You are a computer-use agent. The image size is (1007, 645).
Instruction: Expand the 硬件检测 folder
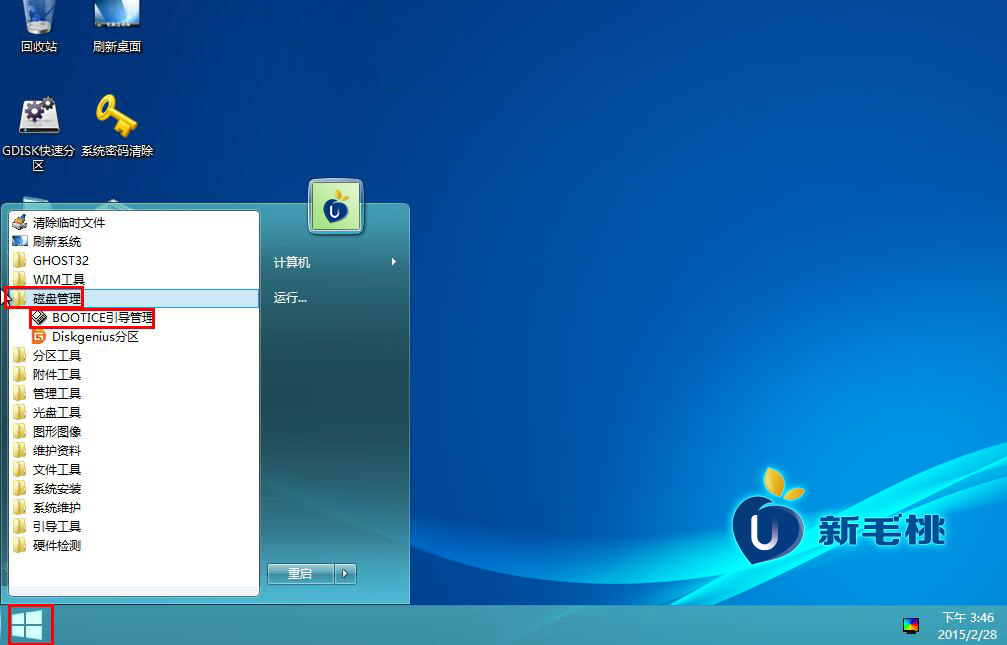(134, 545)
